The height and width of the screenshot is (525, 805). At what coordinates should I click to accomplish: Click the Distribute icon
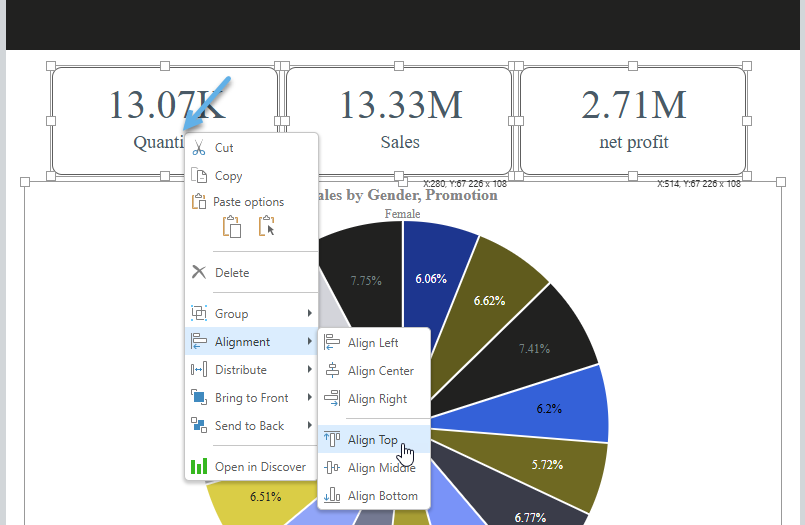pos(199,369)
